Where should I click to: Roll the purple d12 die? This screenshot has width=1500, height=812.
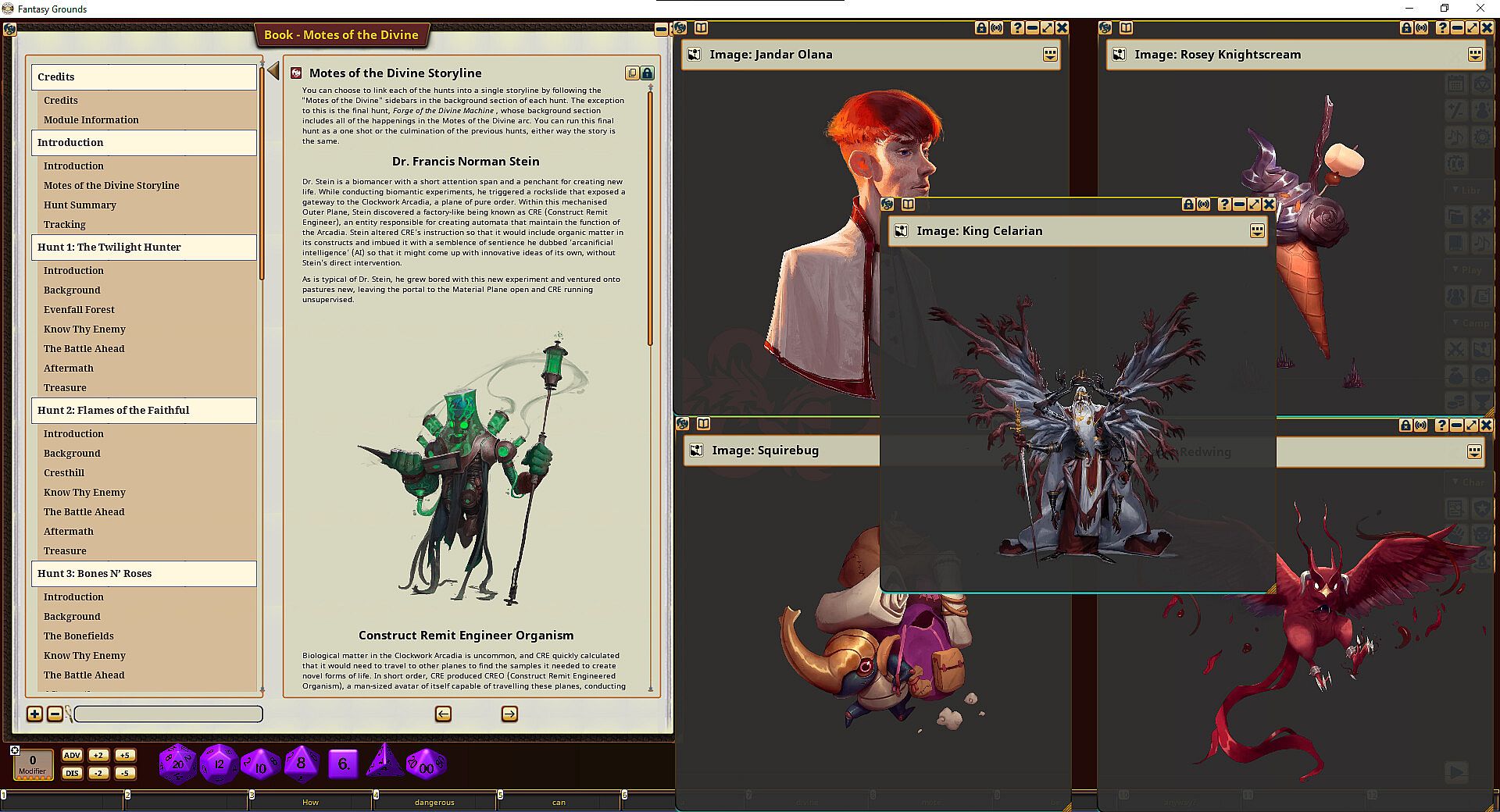[219, 764]
